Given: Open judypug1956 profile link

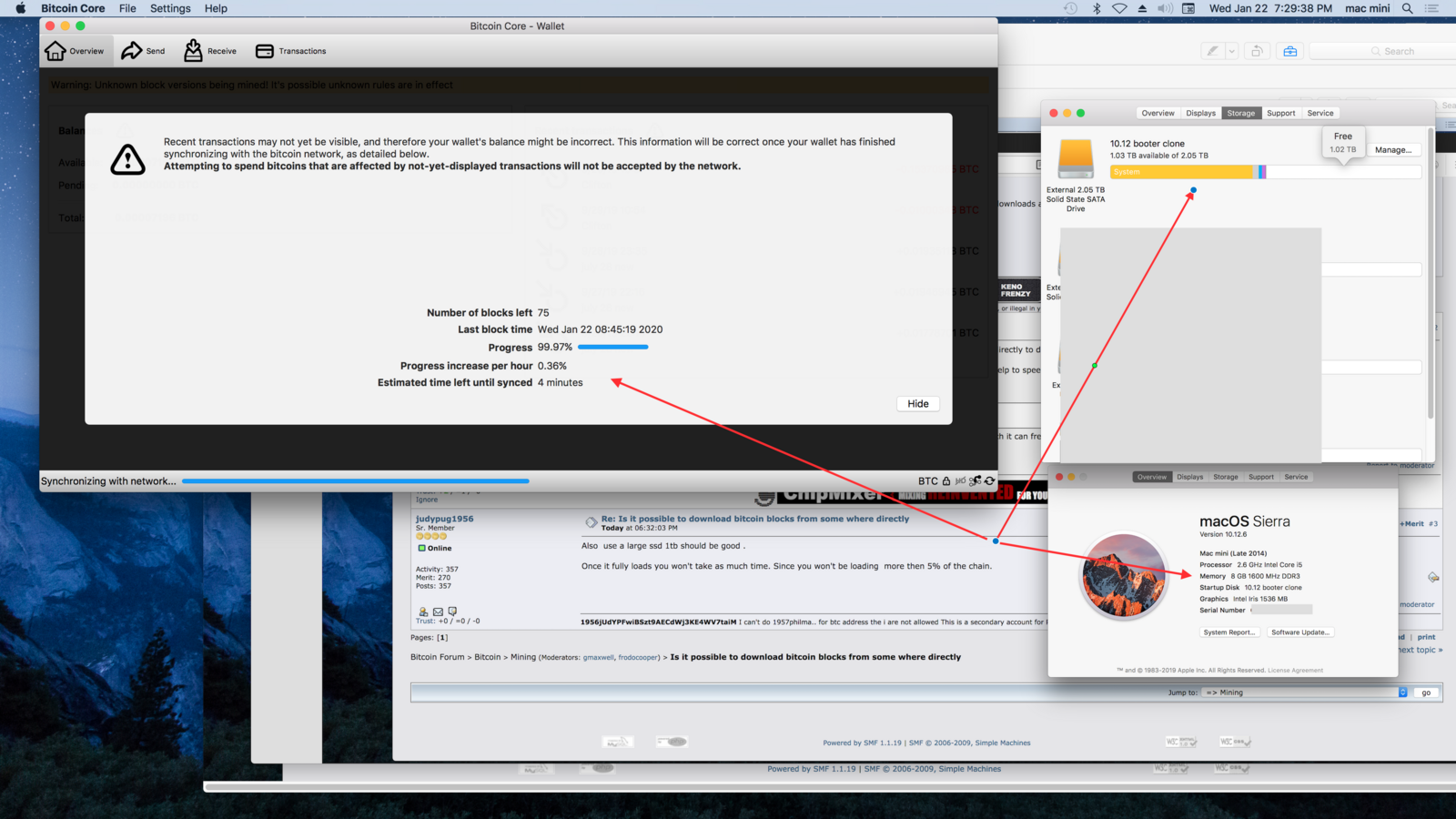Looking at the screenshot, I should pyautogui.click(x=445, y=519).
